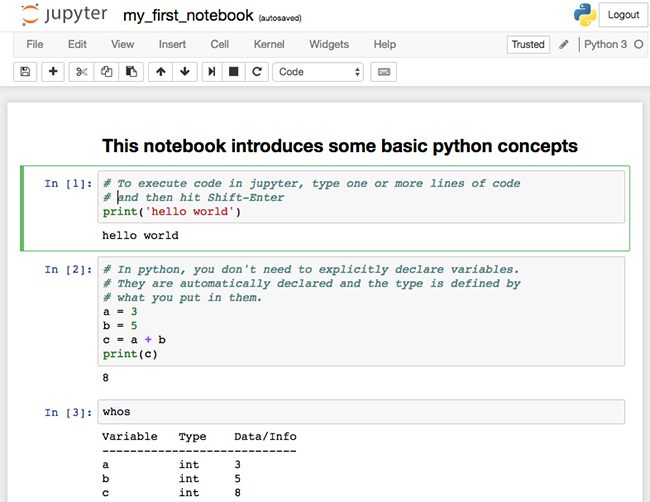Click the In [2]: prompt
The height and width of the screenshot is (502, 650).
(x=68, y=270)
